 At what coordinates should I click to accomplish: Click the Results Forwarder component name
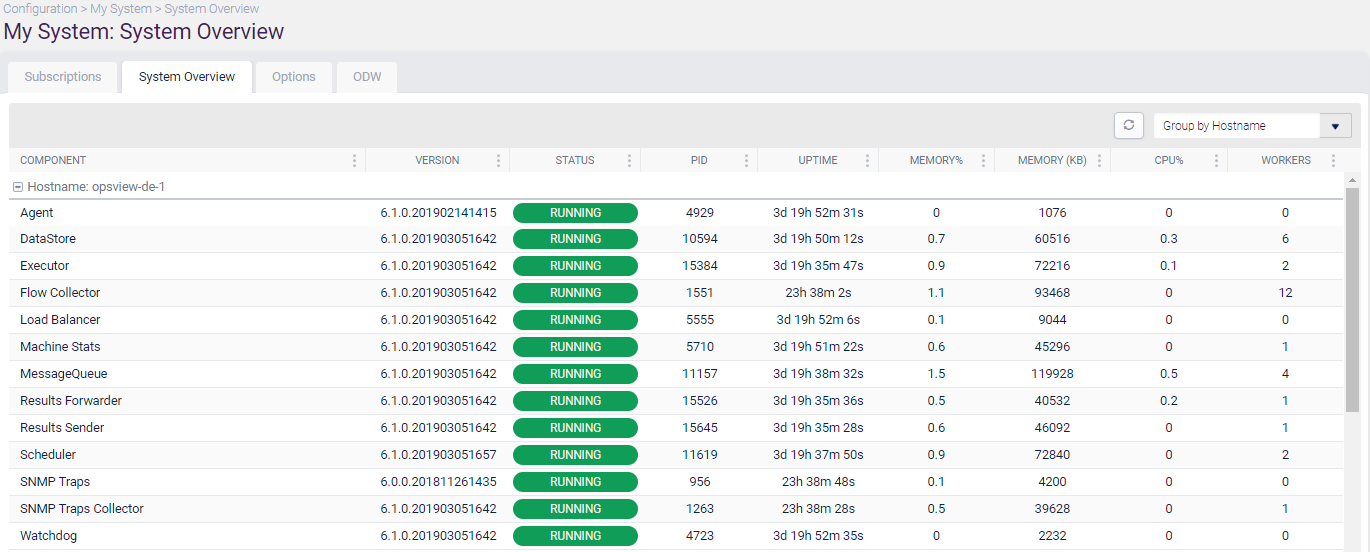pyautogui.click(x=71, y=401)
